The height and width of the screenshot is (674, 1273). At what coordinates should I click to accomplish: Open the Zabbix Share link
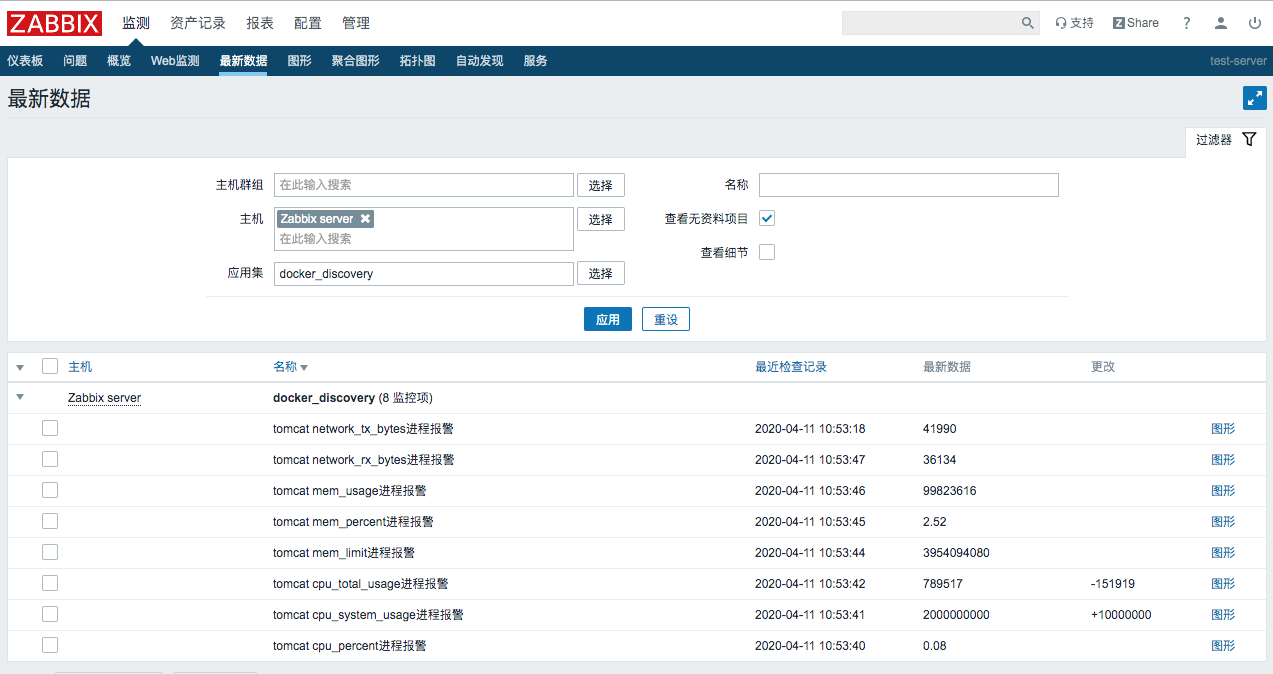point(1136,23)
